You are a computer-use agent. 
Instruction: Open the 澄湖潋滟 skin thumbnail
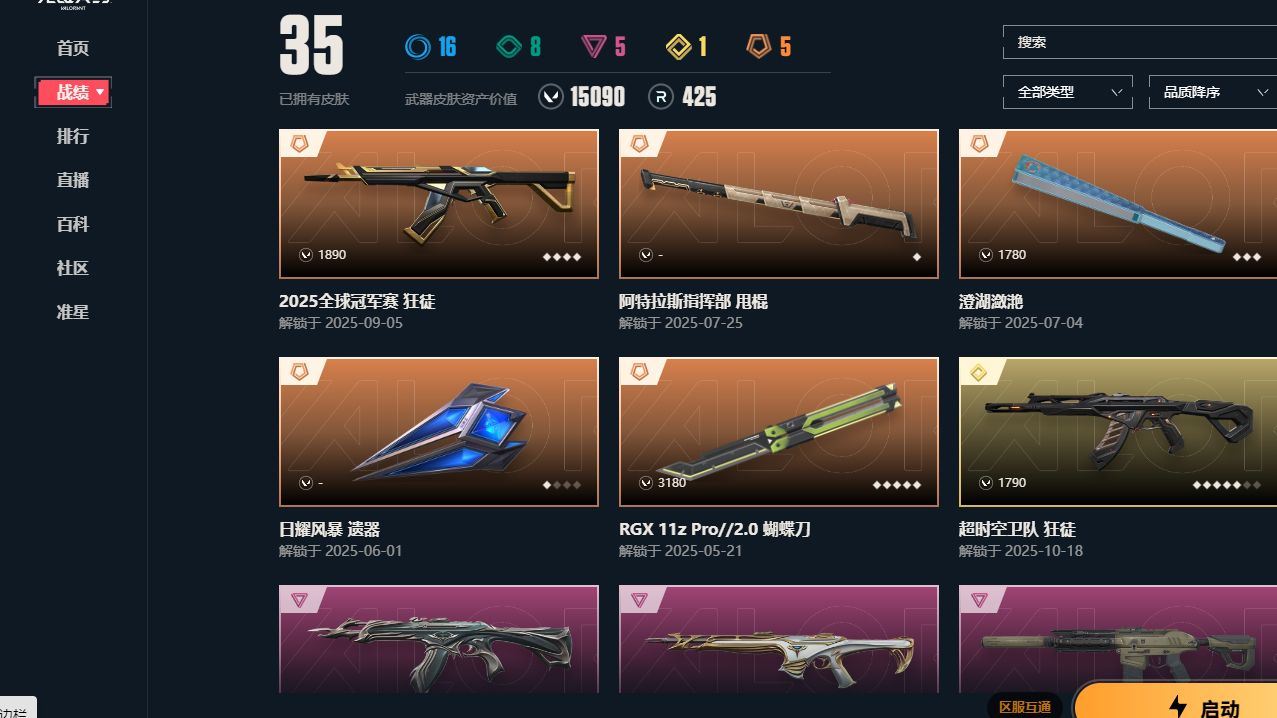(x=1118, y=204)
